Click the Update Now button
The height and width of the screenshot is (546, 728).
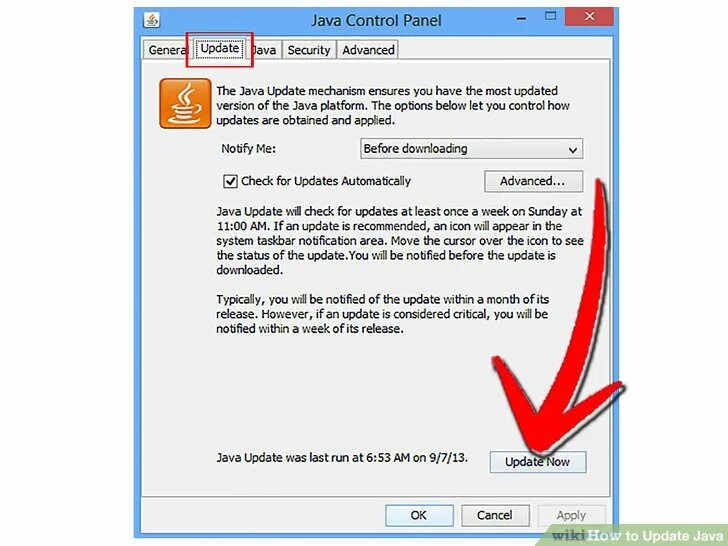pos(538,462)
